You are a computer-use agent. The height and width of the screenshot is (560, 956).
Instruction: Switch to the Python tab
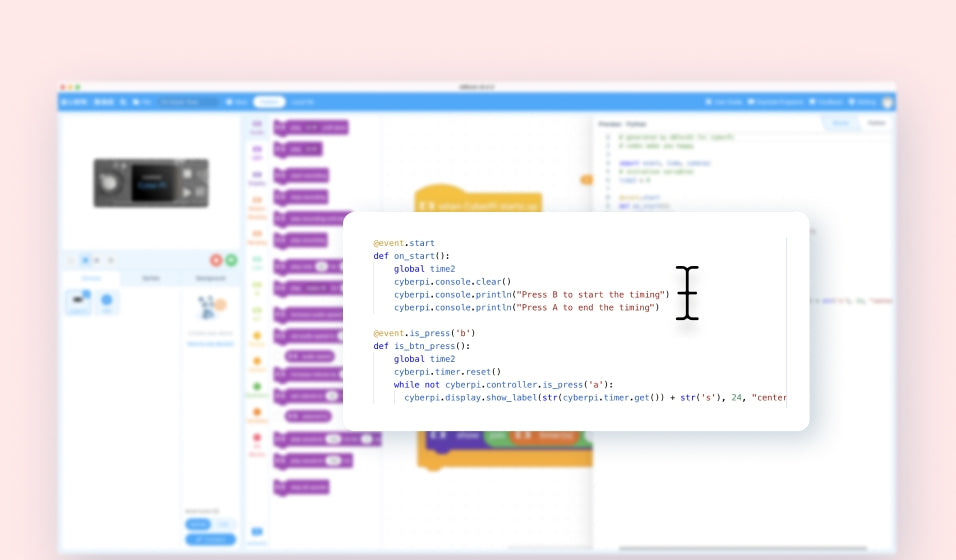point(876,123)
